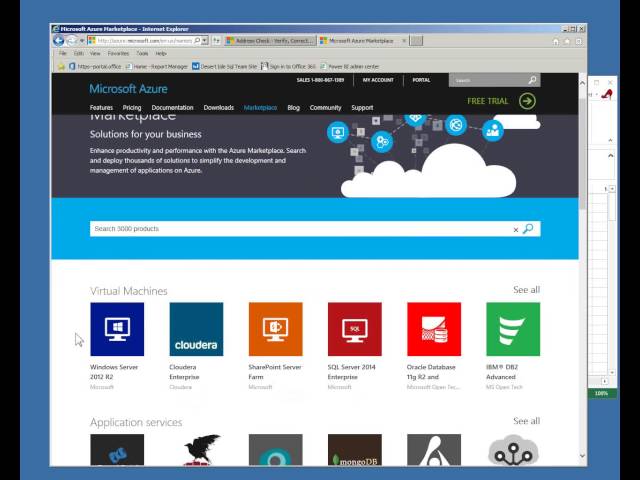640x480 pixels.
Task: Click the browser address bar URL
Action: (144, 40)
